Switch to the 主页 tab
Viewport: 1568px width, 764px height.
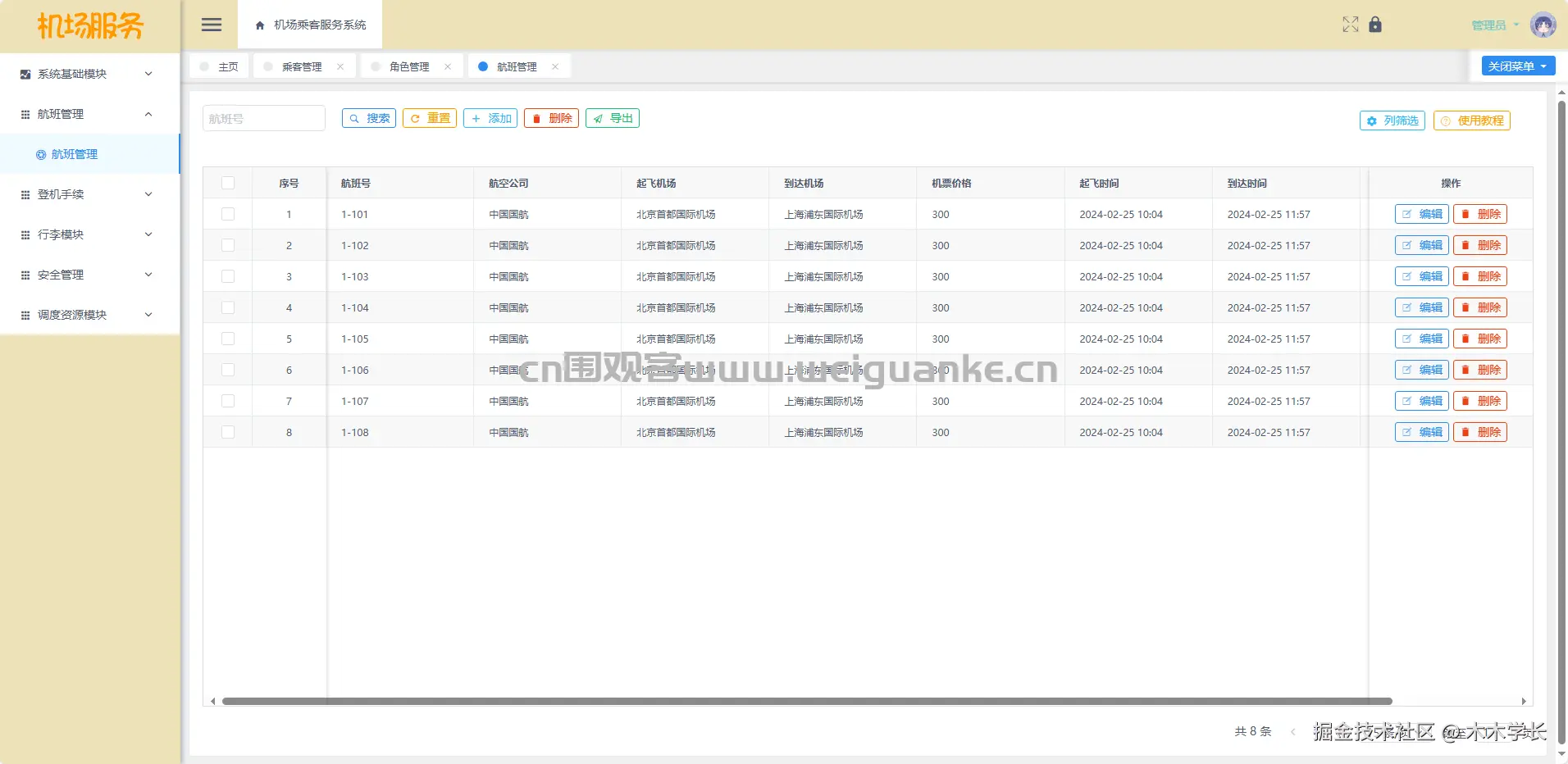(219, 66)
